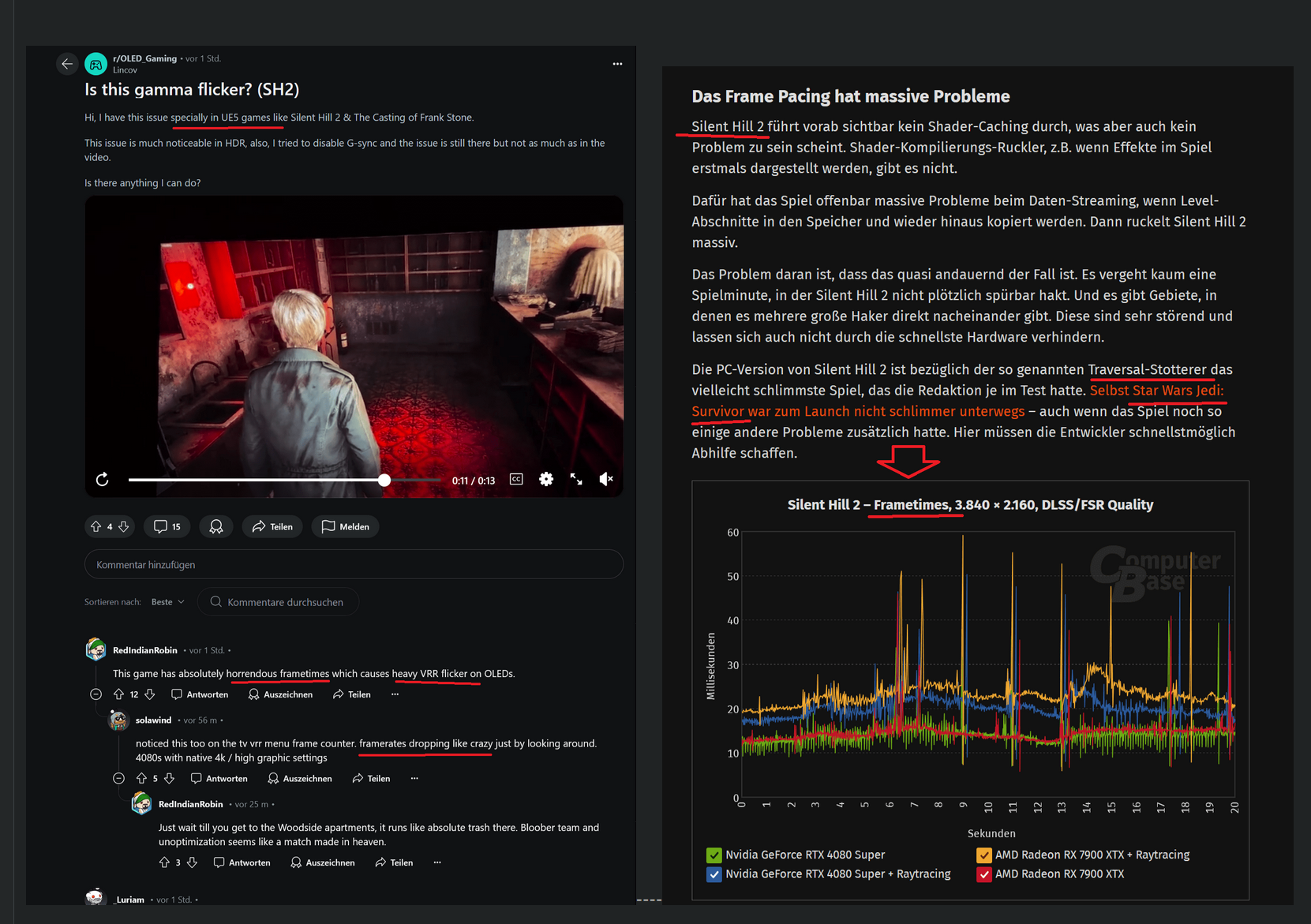1311x924 pixels.
Task: Award the Woodside apartments comment
Action: [x=323, y=862]
